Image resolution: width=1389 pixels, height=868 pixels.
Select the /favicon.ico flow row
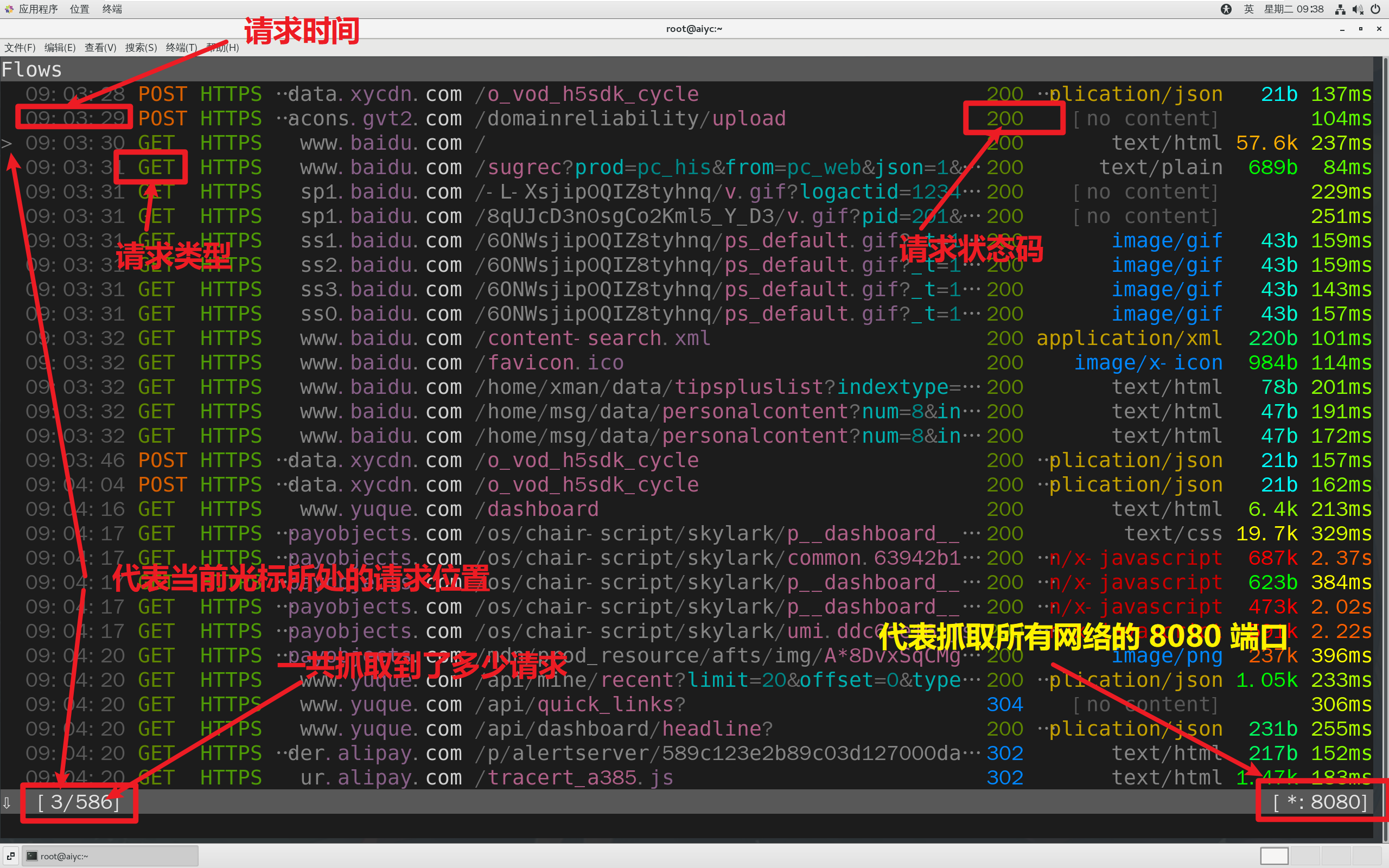coord(686,363)
